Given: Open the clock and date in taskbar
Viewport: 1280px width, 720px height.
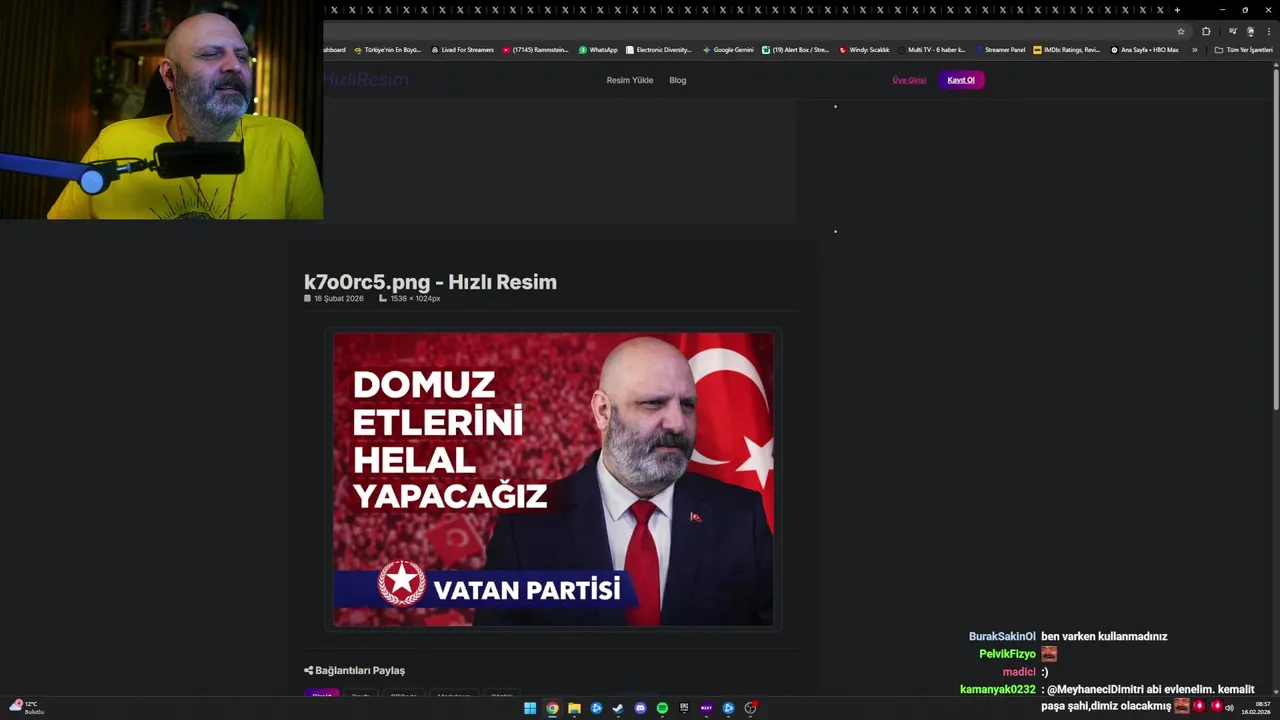Looking at the screenshot, I should coord(1256,708).
